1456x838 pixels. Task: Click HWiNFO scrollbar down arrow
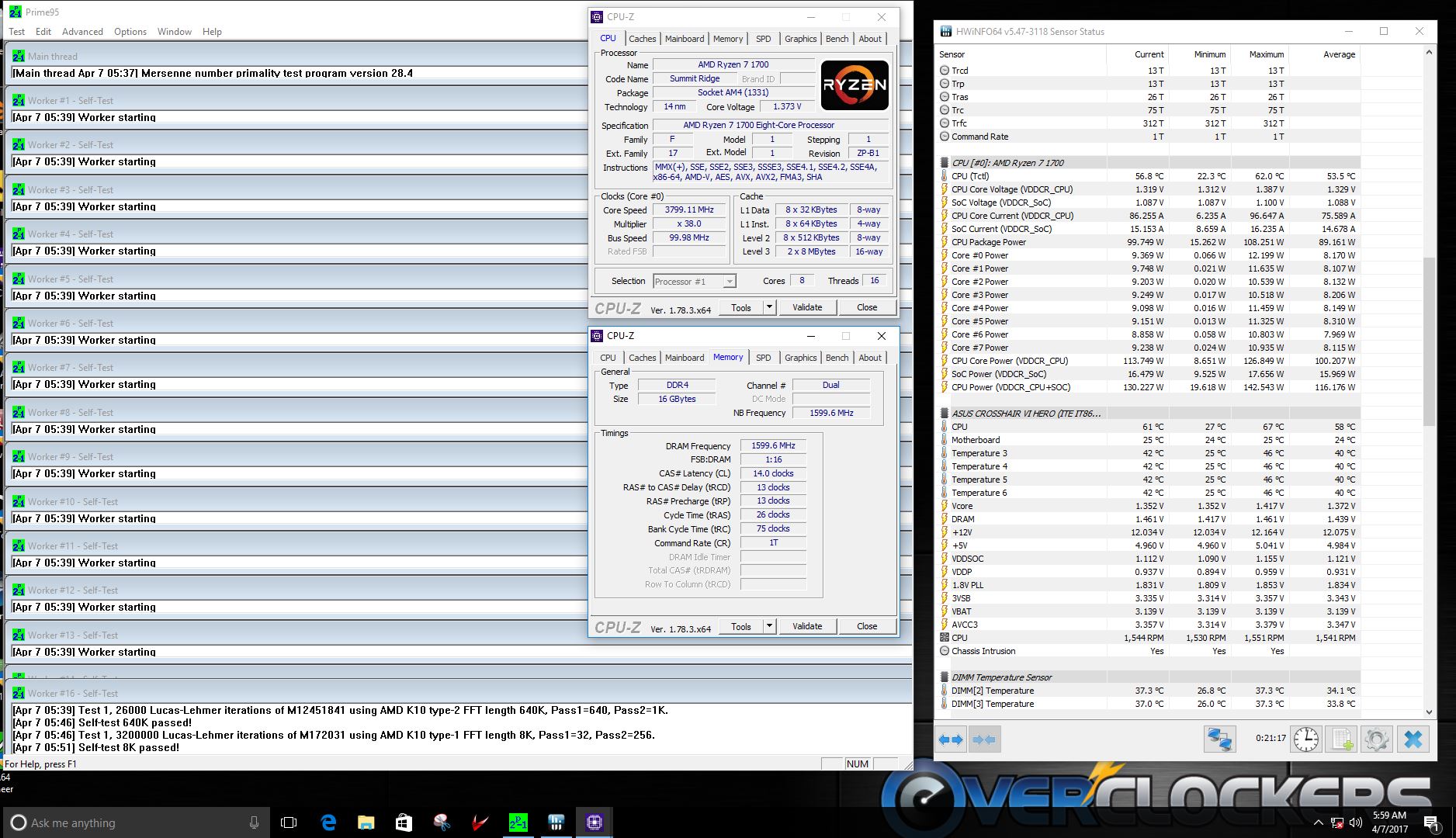(1430, 712)
